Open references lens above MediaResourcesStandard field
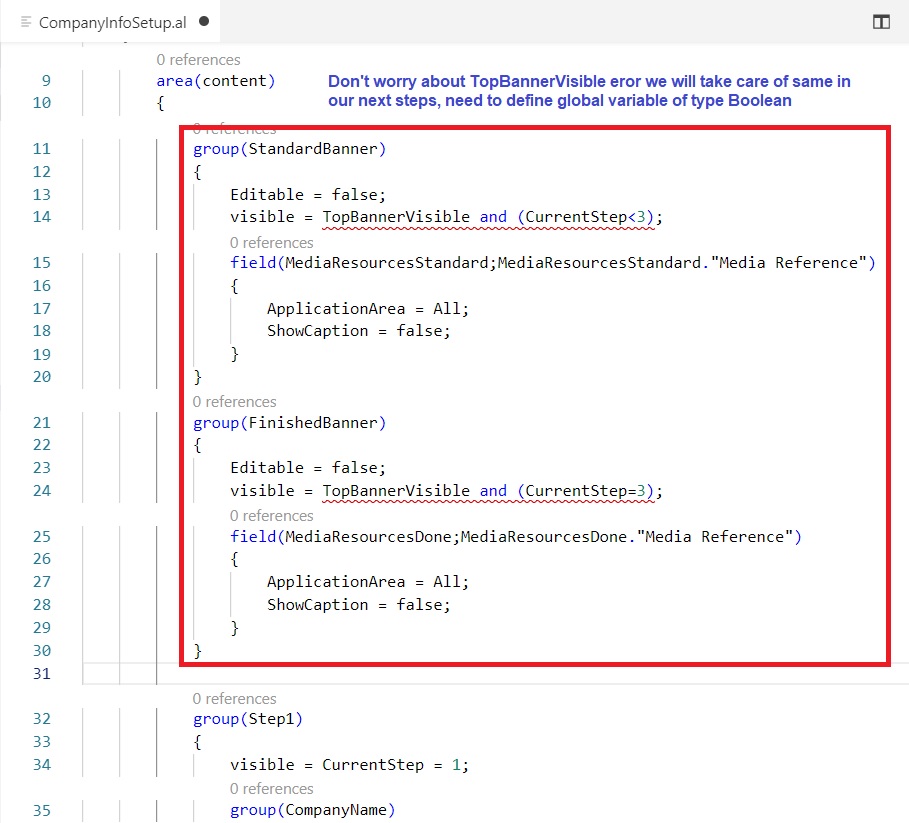Viewport: 909px width, 823px height. pos(271,242)
